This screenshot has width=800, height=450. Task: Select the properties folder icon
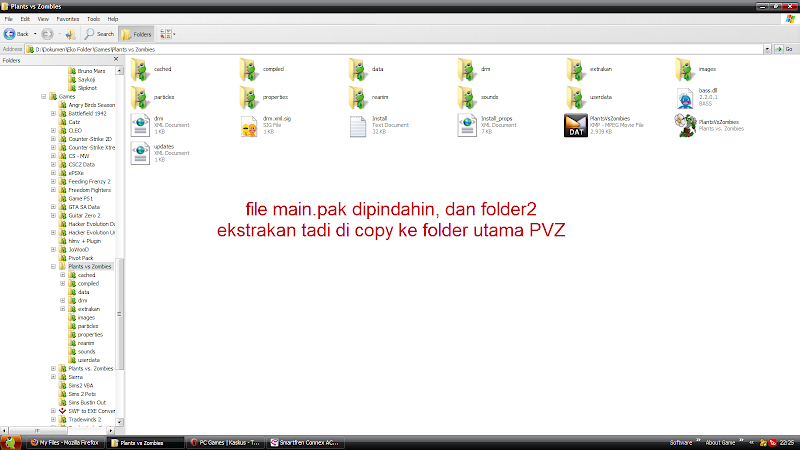tap(249, 98)
